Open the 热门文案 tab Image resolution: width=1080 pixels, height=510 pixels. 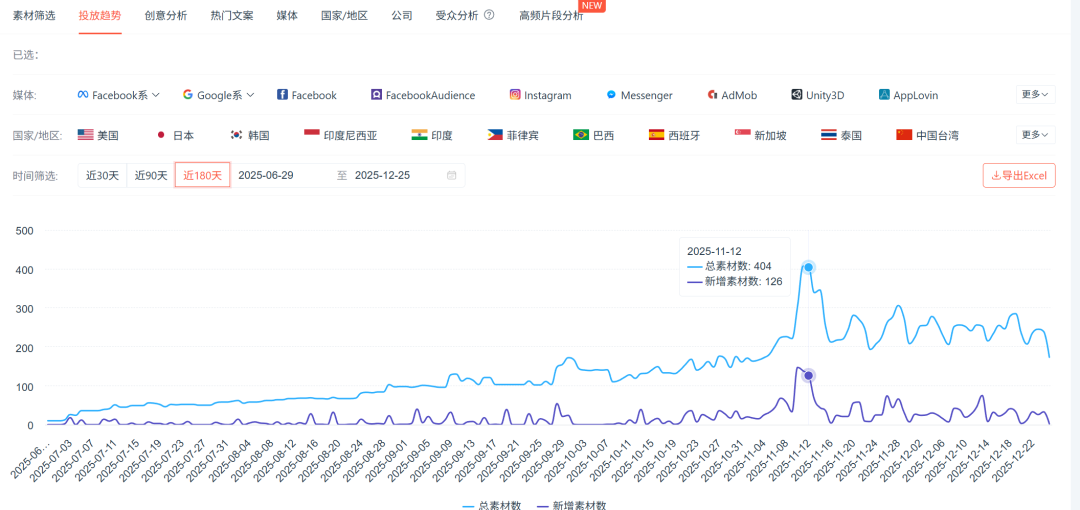pos(232,16)
